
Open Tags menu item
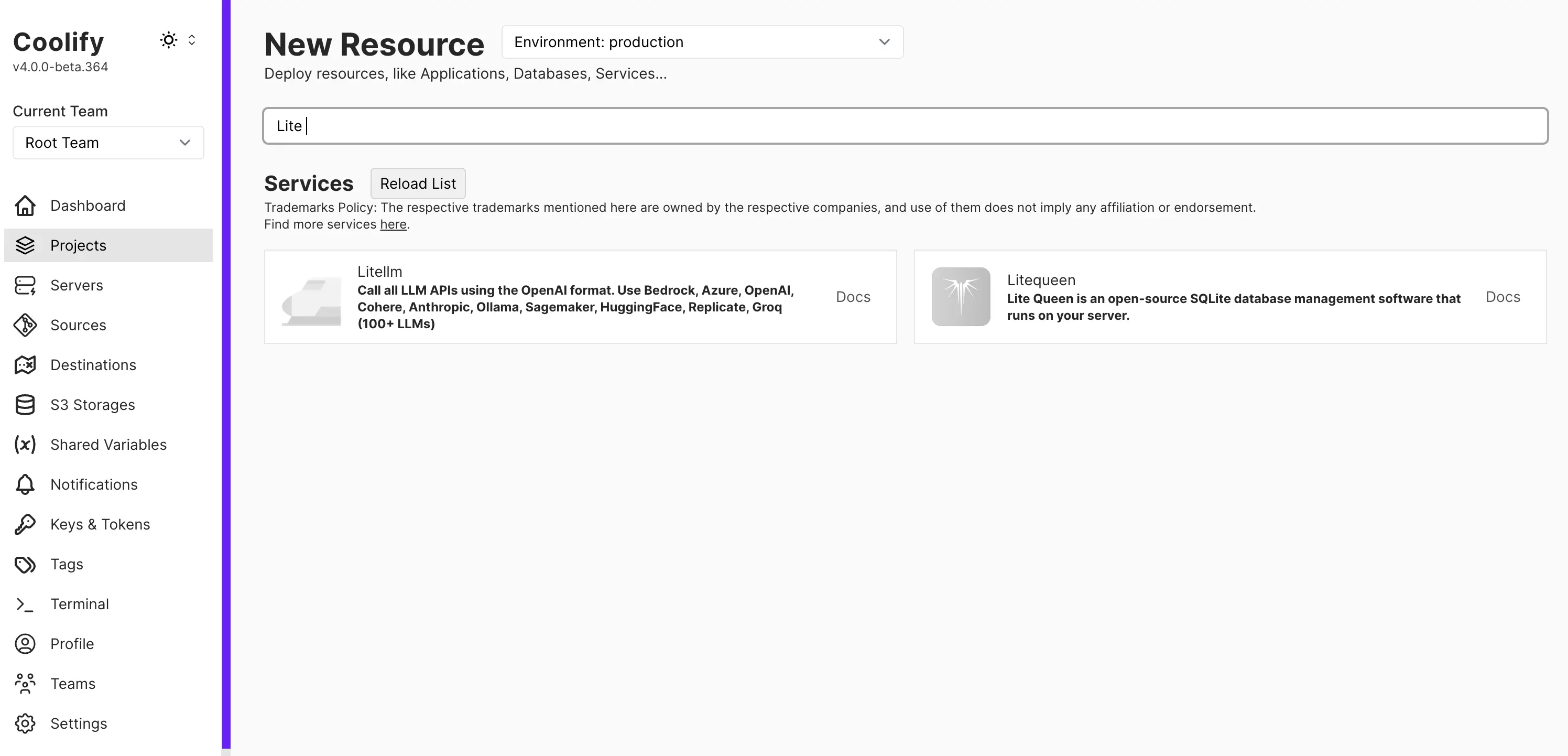coord(108,564)
